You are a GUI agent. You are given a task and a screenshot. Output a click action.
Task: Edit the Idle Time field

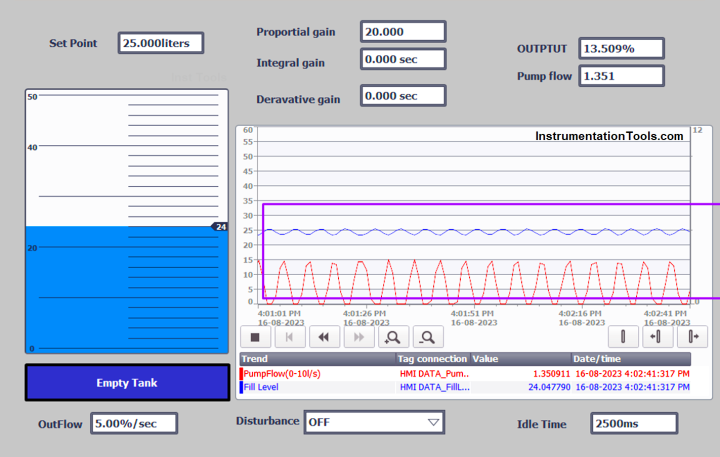pyautogui.click(x=634, y=424)
